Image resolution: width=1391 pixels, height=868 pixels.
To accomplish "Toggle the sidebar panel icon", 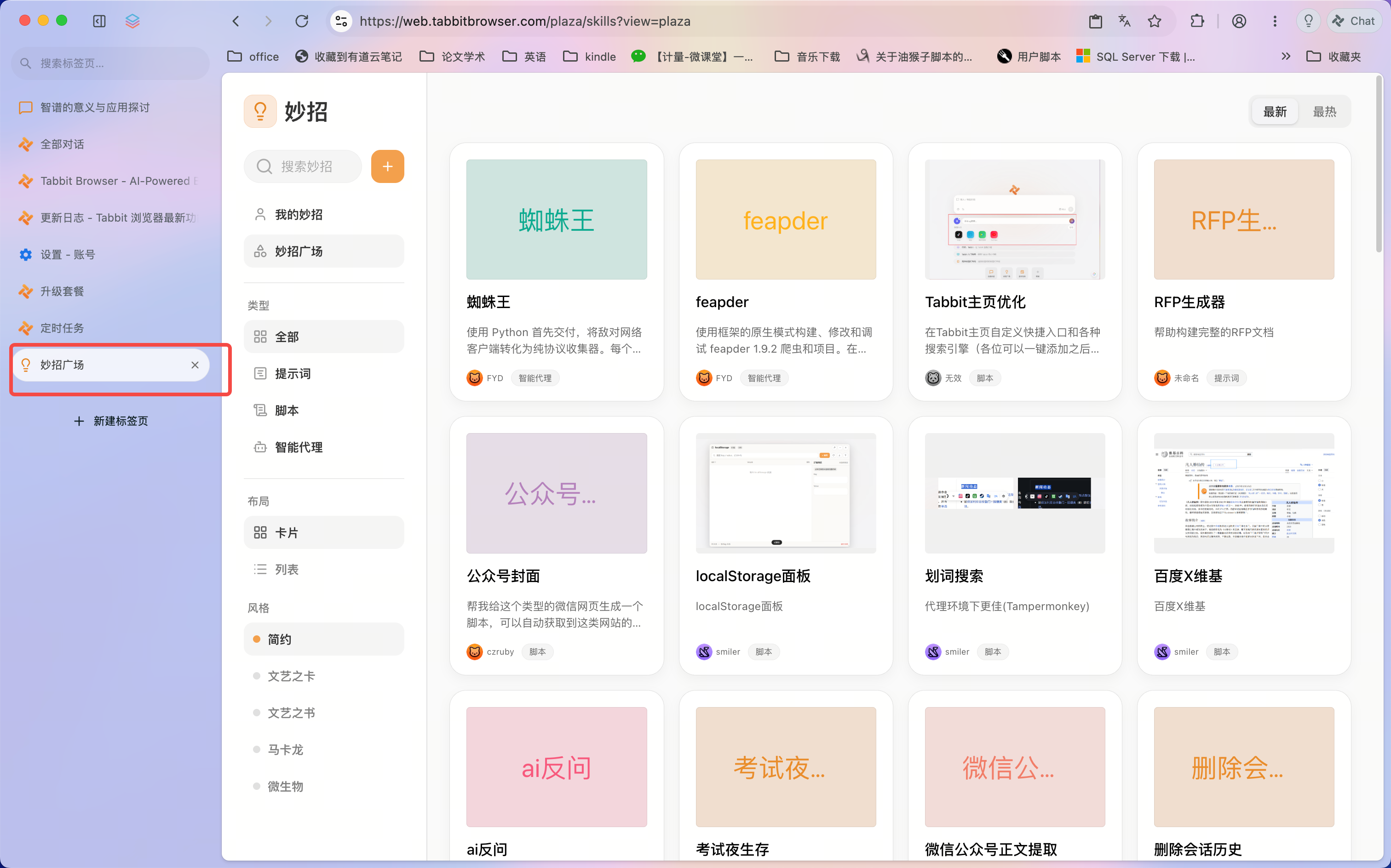I will [99, 21].
